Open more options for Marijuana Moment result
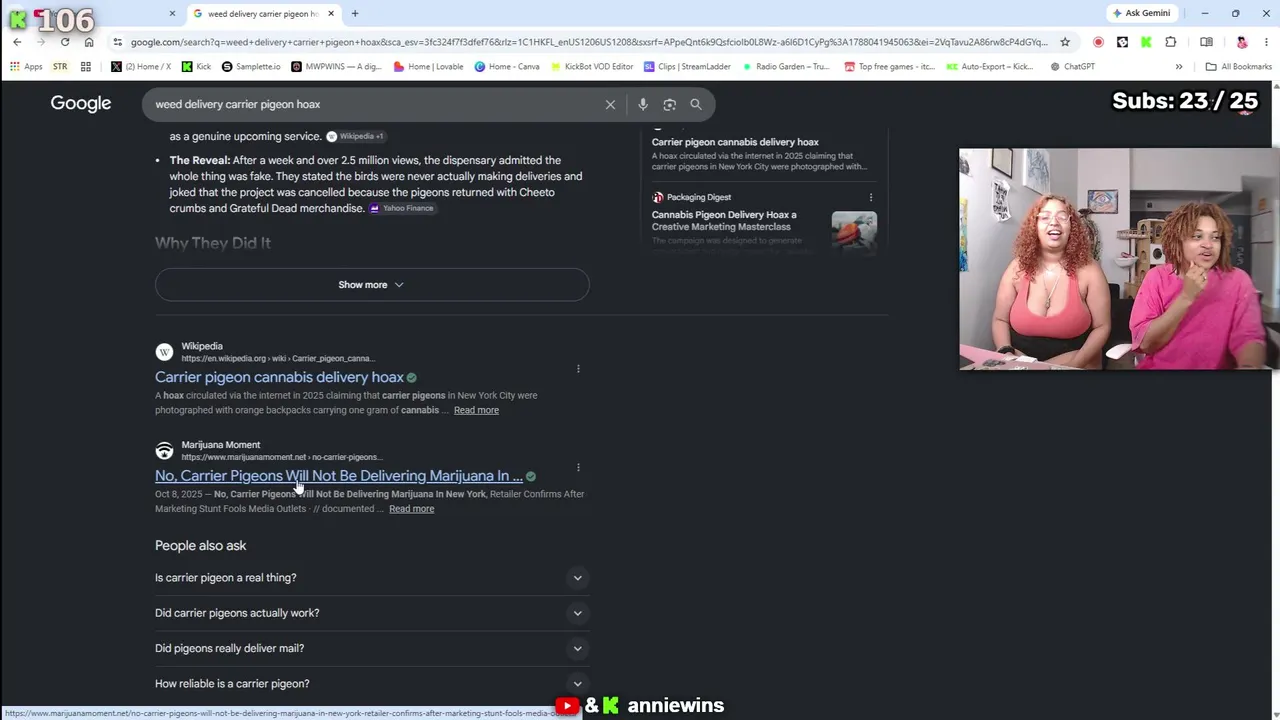Image resolution: width=1280 pixels, height=720 pixels. point(578,467)
